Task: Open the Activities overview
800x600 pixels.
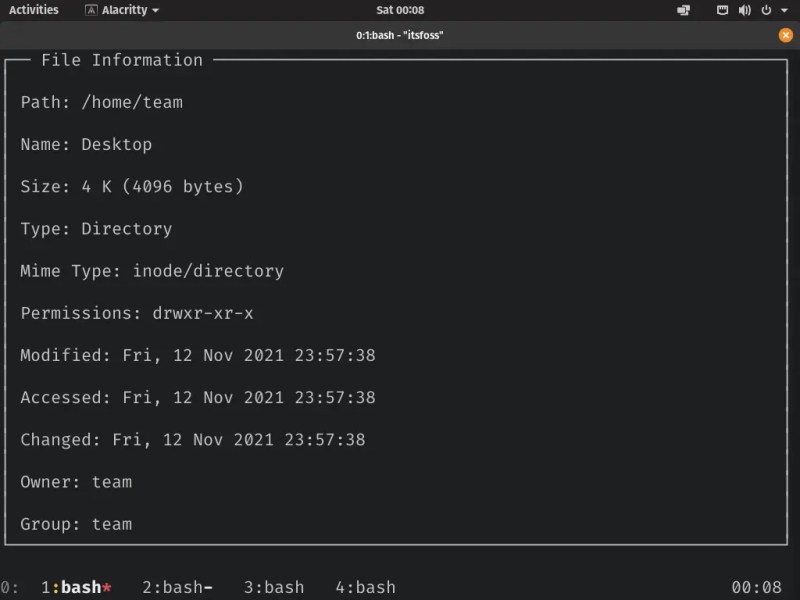Action: pos(34,10)
